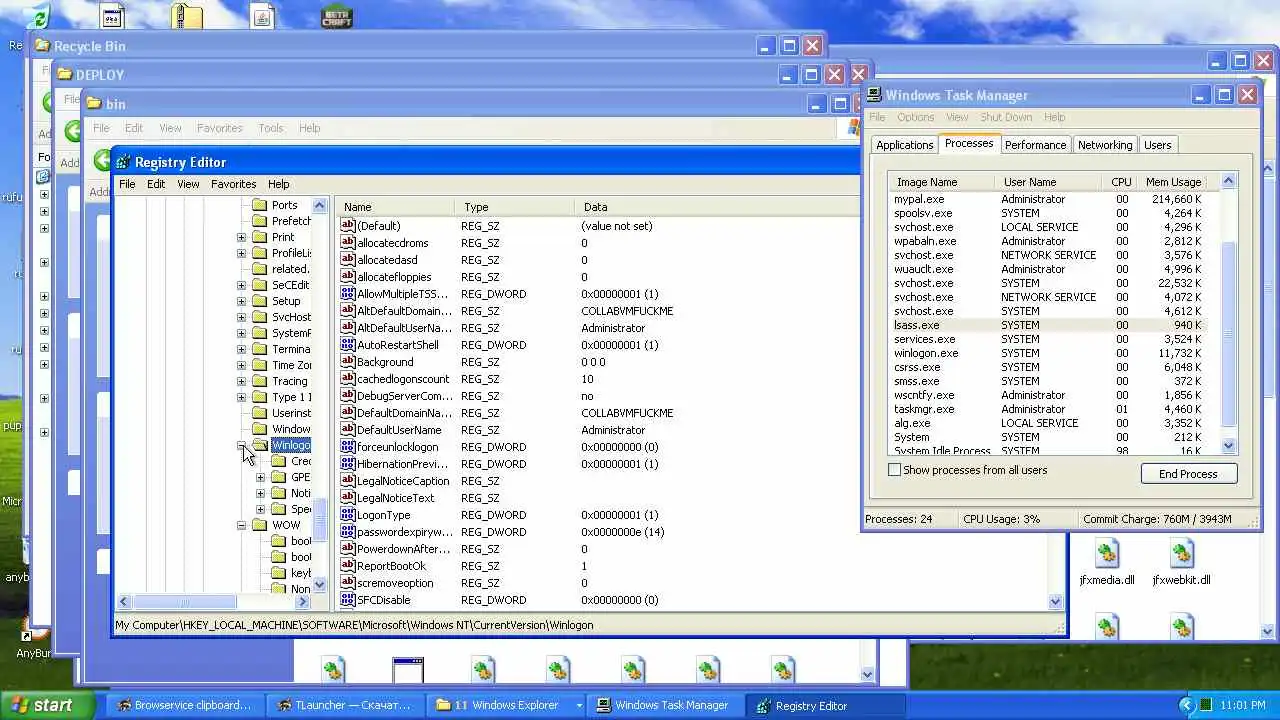Switch to the Performance tab
1280x720 pixels.
[x=1035, y=145]
